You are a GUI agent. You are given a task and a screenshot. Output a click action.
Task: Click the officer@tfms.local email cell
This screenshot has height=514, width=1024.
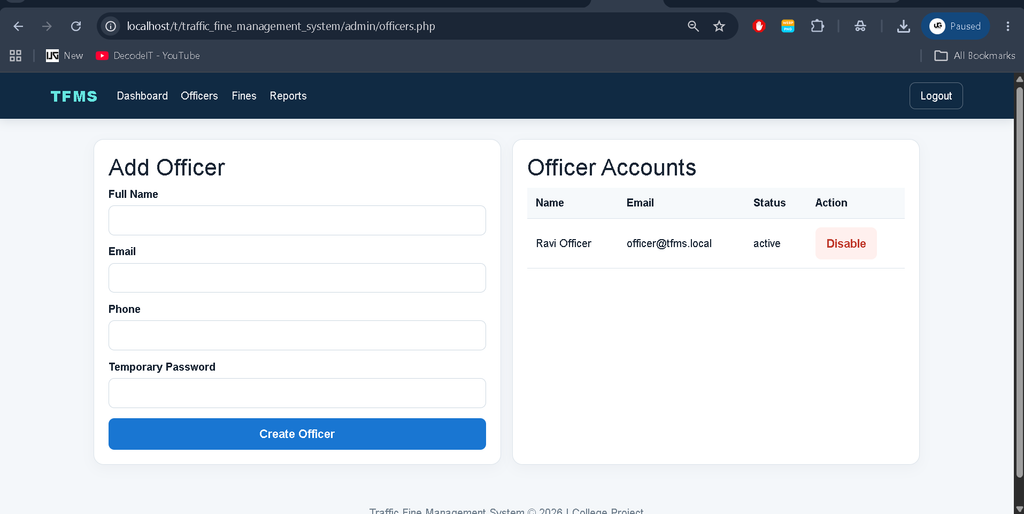[x=669, y=244]
